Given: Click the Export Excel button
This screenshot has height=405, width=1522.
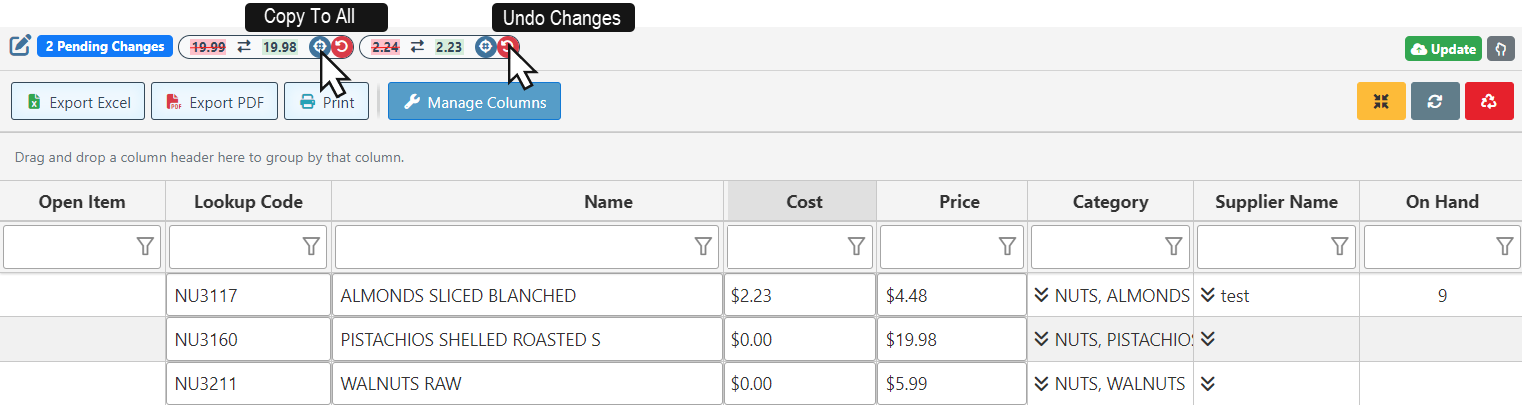Looking at the screenshot, I should (78, 102).
